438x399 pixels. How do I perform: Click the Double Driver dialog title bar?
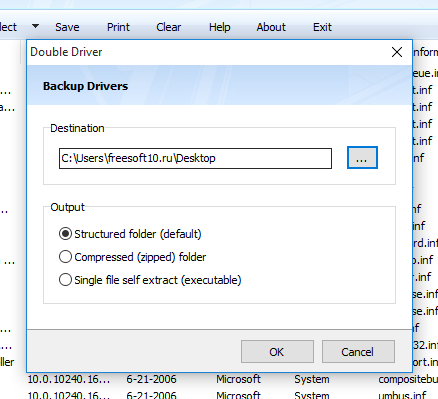207,52
